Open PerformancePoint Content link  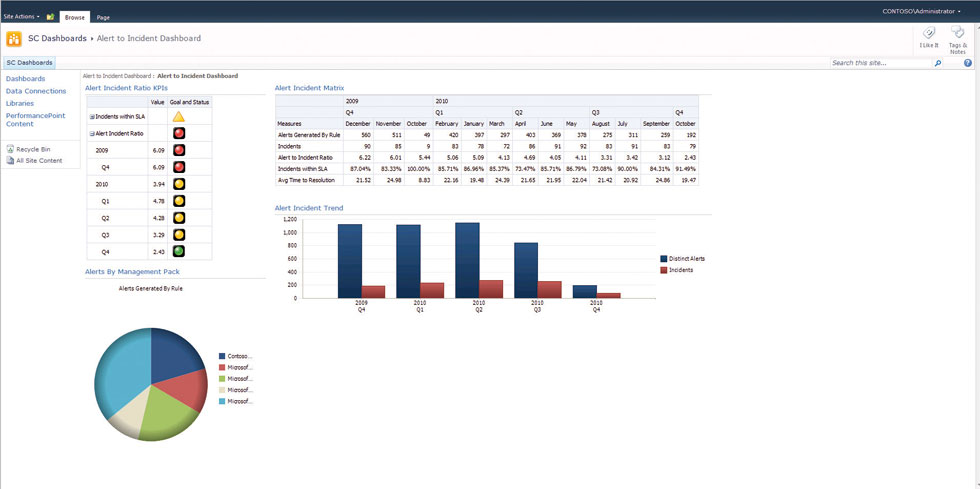pos(36,119)
